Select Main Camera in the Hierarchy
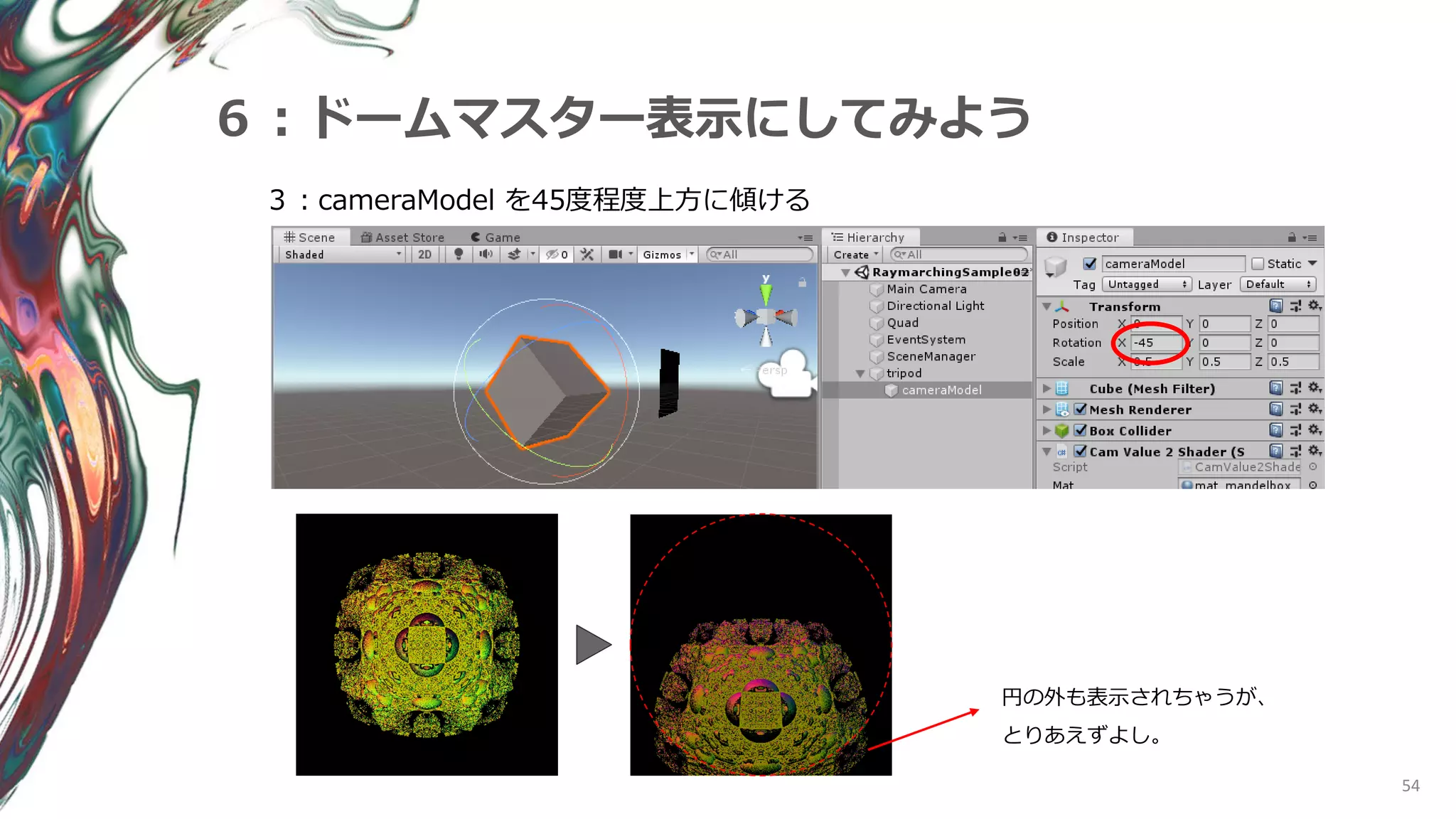Image resolution: width=1456 pixels, height=819 pixels. [926, 289]
